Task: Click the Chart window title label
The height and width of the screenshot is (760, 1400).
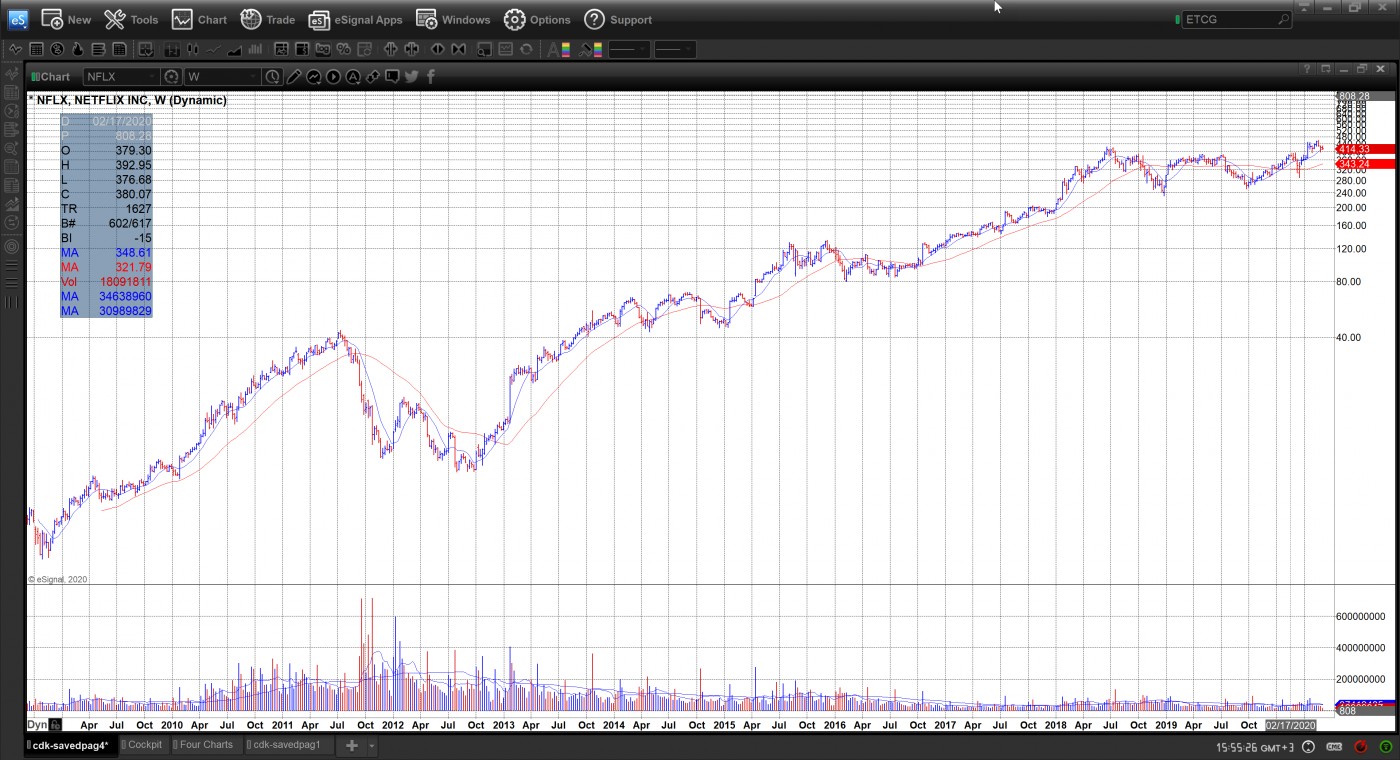Action: 55,76
